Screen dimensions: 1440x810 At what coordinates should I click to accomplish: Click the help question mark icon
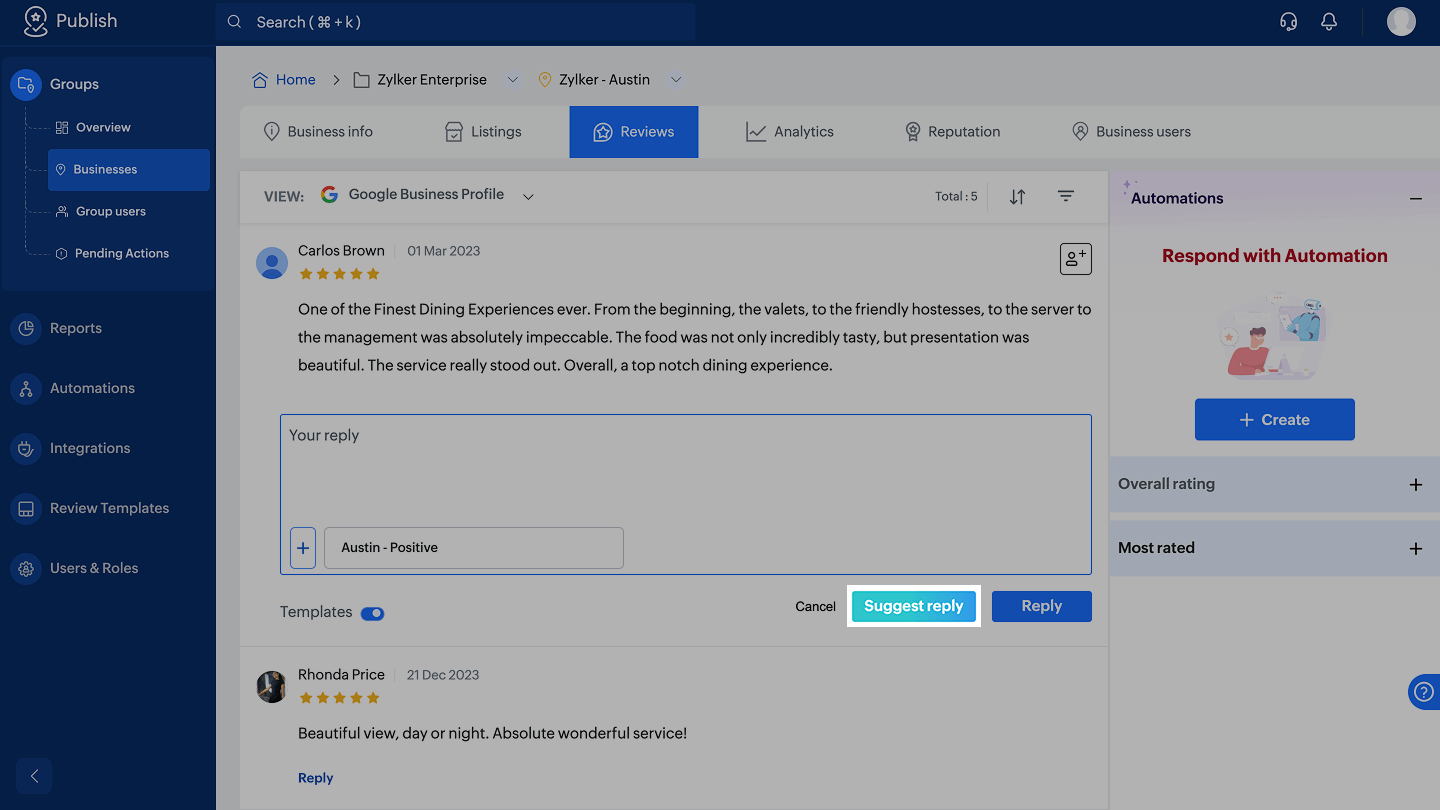coord(1424,692)
